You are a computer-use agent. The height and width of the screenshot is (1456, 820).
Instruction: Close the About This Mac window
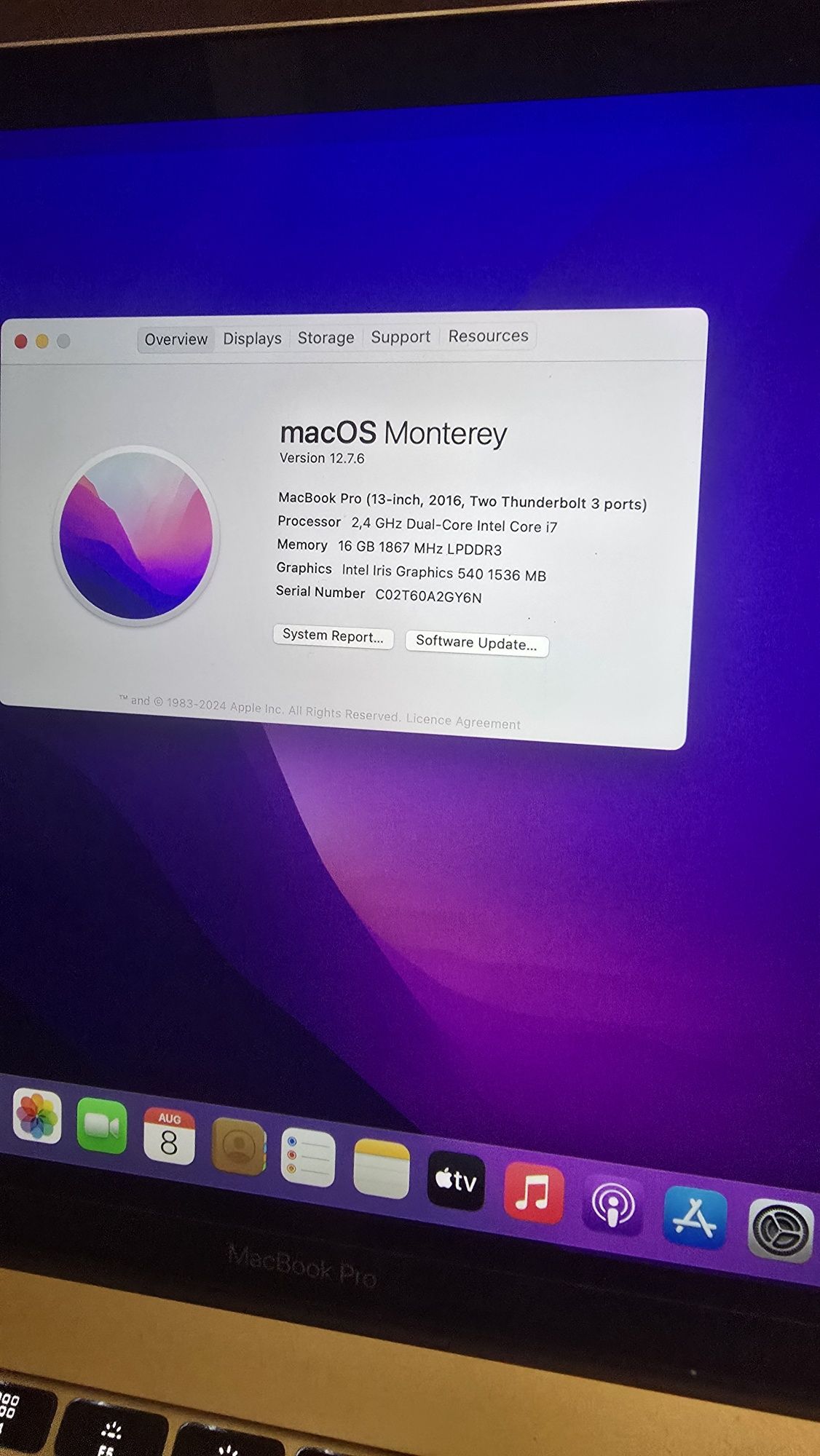tap(21, 341)
